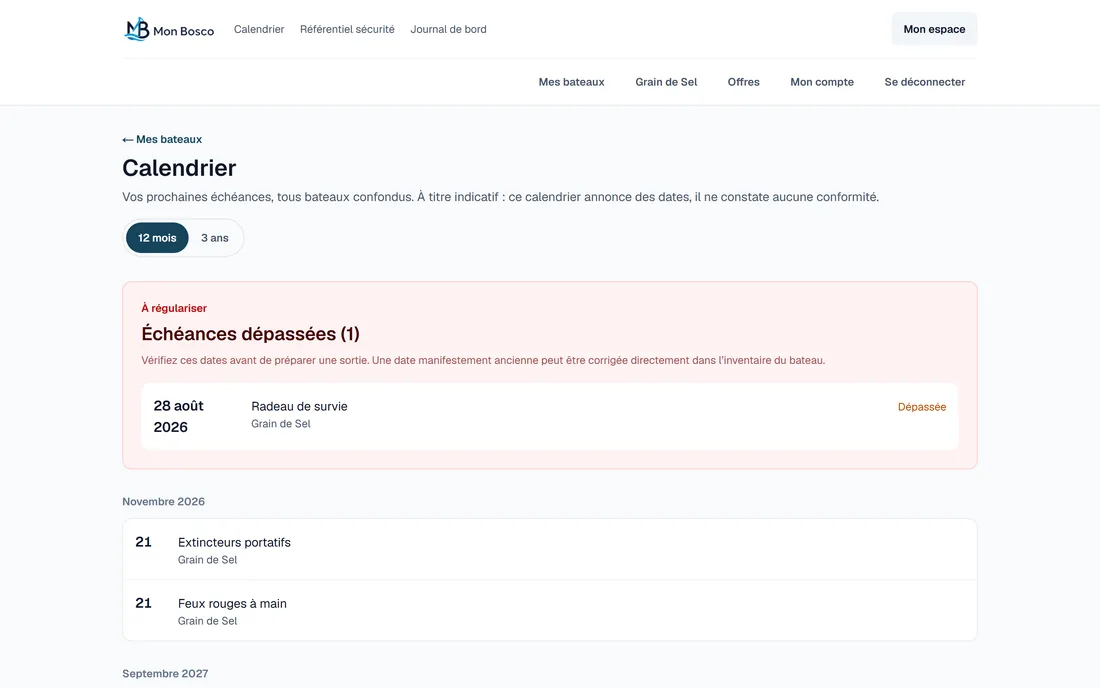Open the Calendrier menu item

(x=259, y=29)
